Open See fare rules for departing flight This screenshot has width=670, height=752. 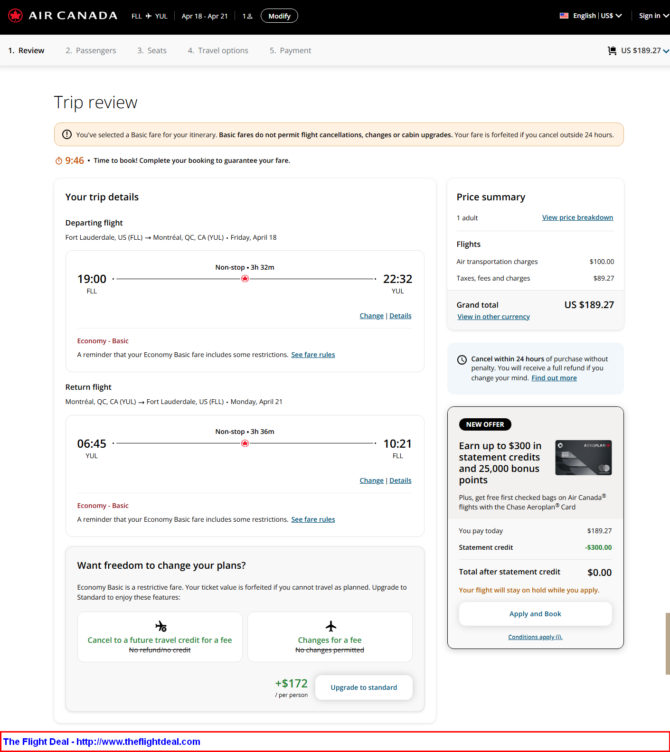(313, 355)
